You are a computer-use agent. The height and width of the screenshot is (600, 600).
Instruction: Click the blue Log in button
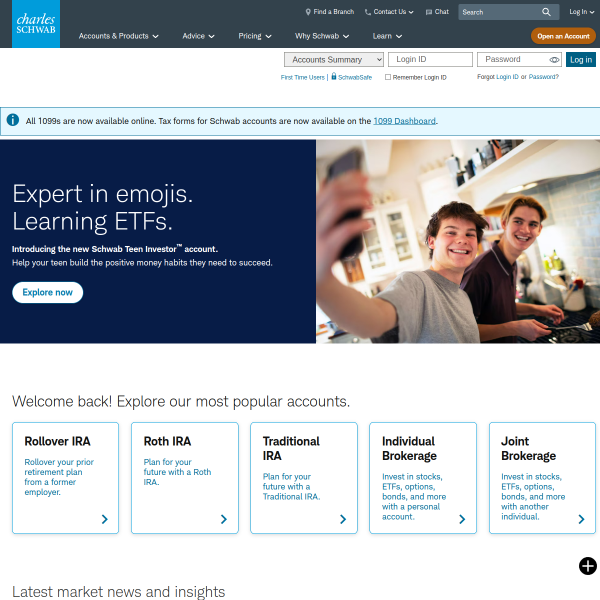[x=581, y=60]
